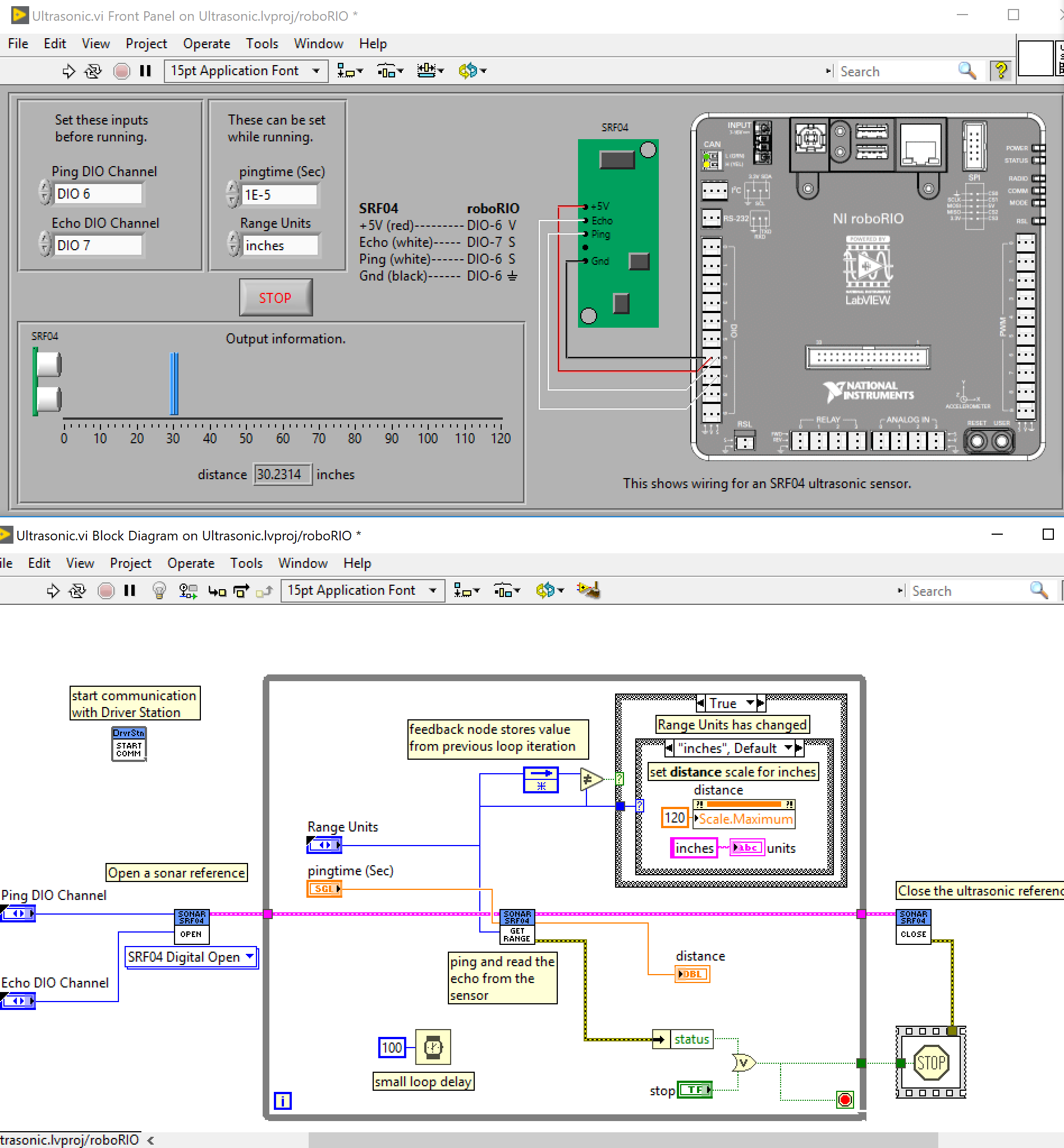1064x1148 pixels.
Task: Click Abort Execution in Block Diagram toolbar
Action: (x=106, y=591)
